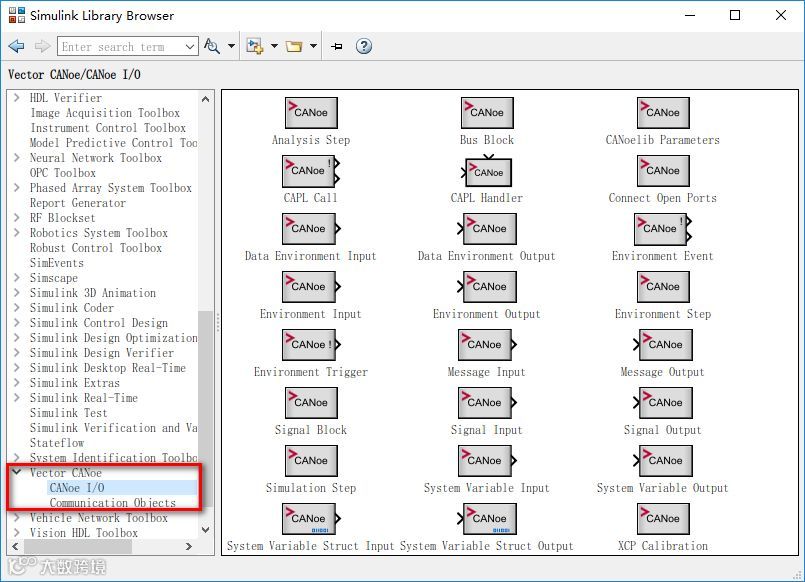Select Image Acquisition Toolbox entry
This screenshot has width=805, height=582.
point(105,112)
